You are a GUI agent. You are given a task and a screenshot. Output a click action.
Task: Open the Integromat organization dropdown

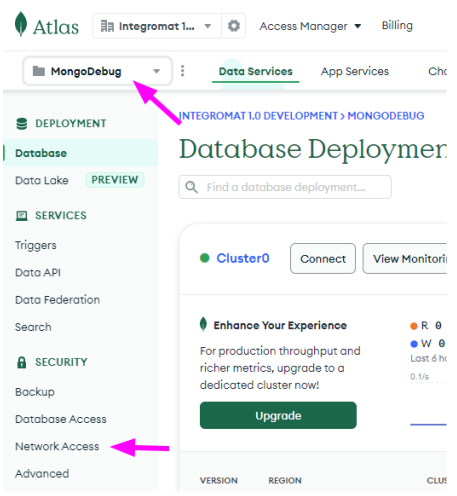(x=157, y=26)
